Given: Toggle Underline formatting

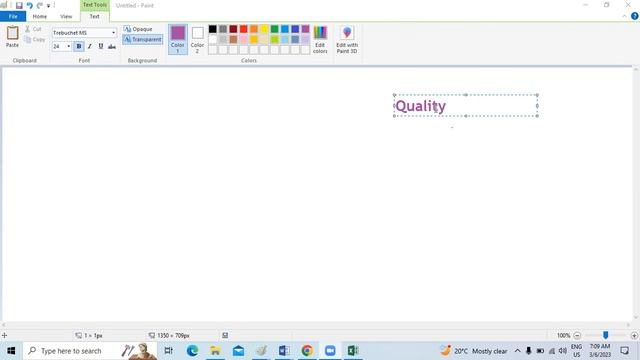Looking at the screenshot, I should [x=101, y=47].
